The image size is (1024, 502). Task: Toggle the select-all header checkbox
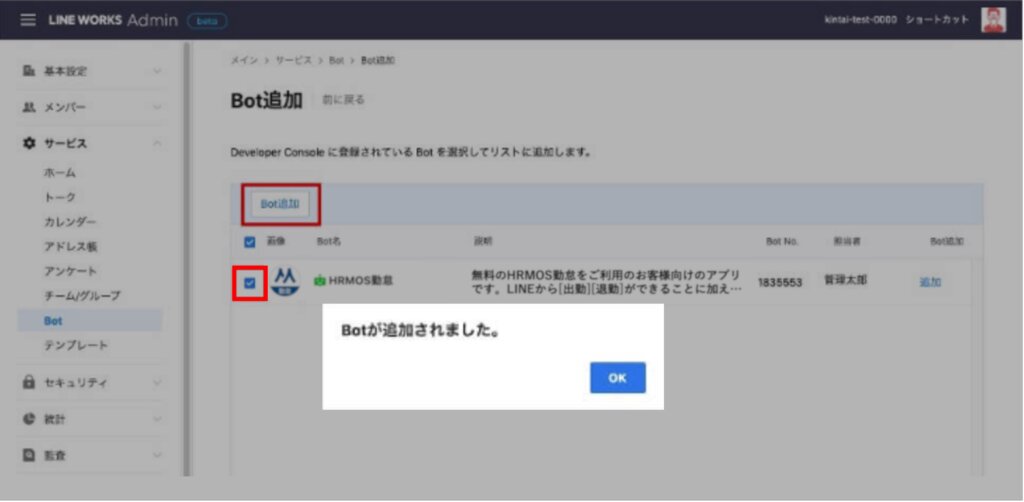(x=250, y=241)
